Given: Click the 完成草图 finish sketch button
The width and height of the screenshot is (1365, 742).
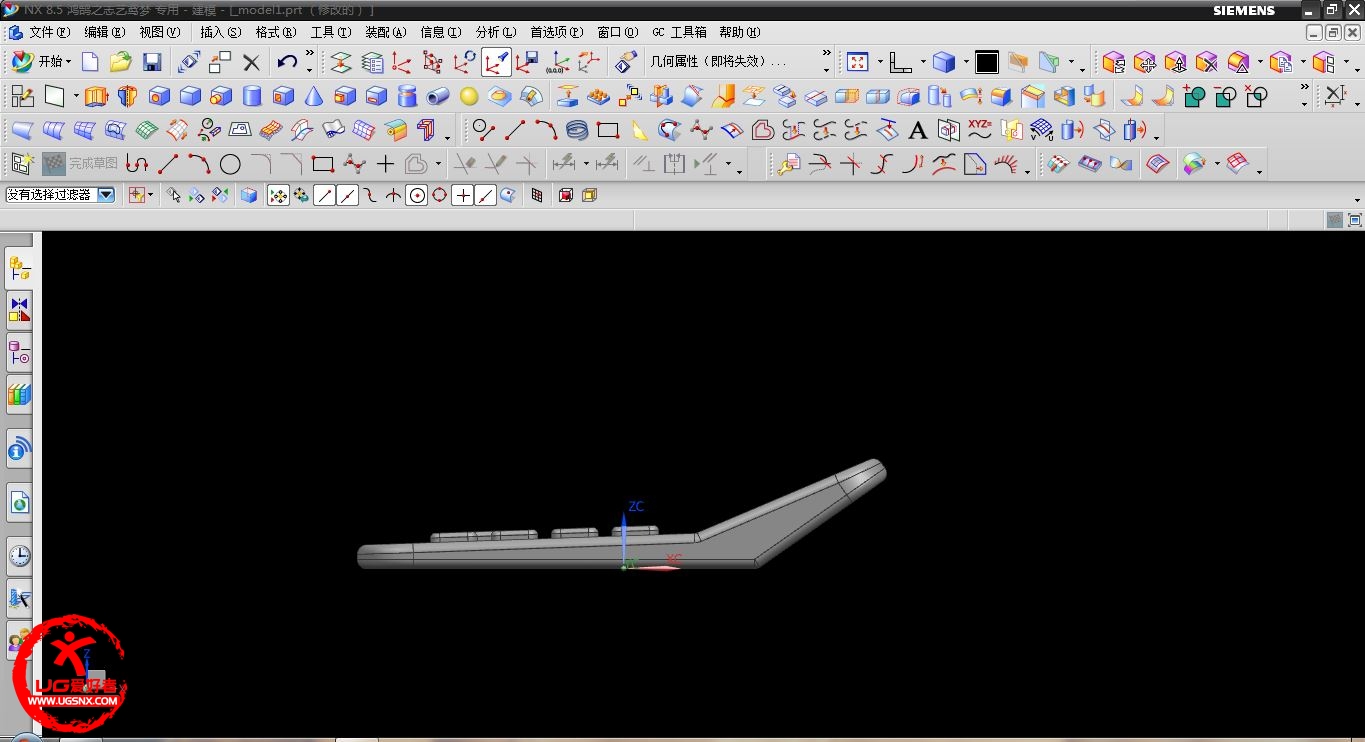Looking at the screenshot, I should (80, 164).
